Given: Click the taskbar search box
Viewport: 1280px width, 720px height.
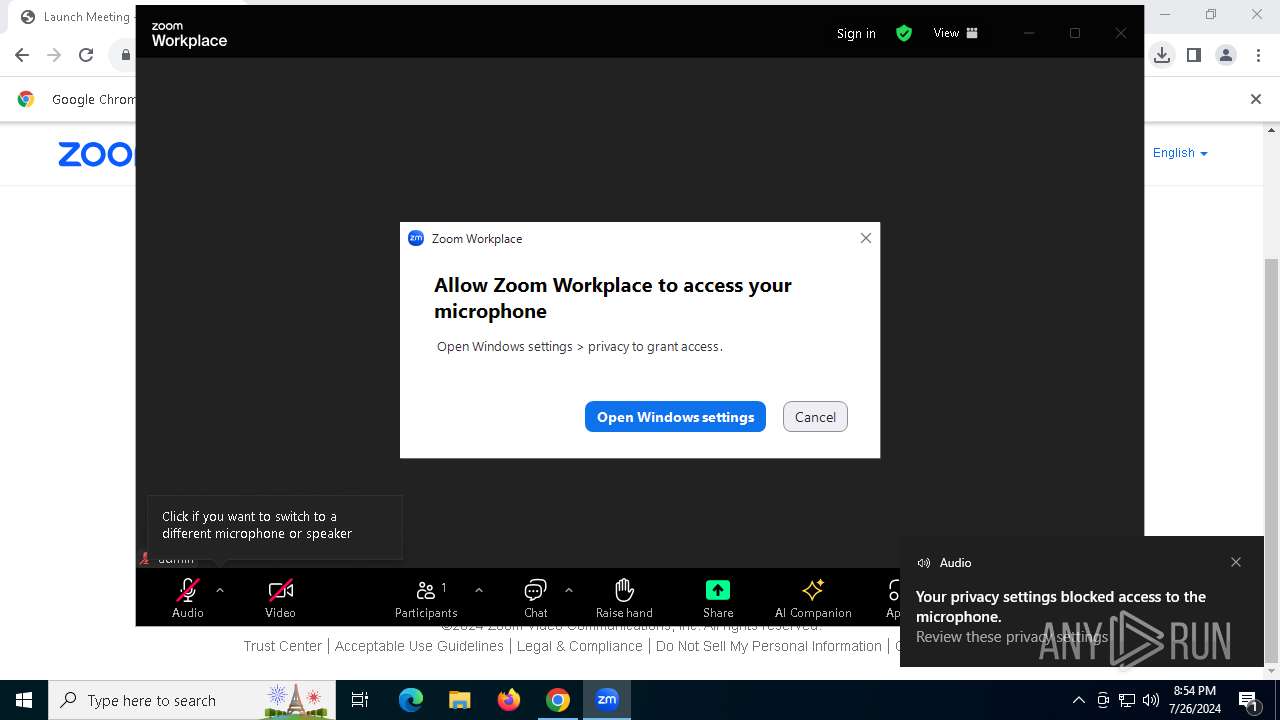Looking at the screenshot, I should click(x=192, y=700).
